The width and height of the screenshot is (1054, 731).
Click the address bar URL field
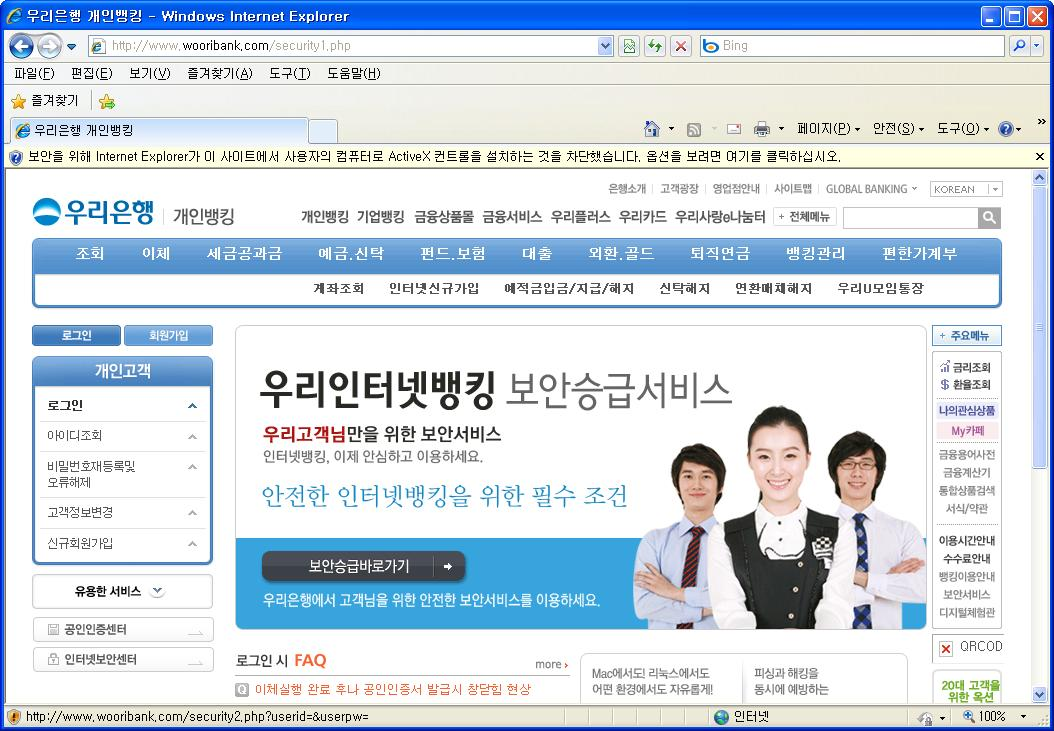pos(343,46)
